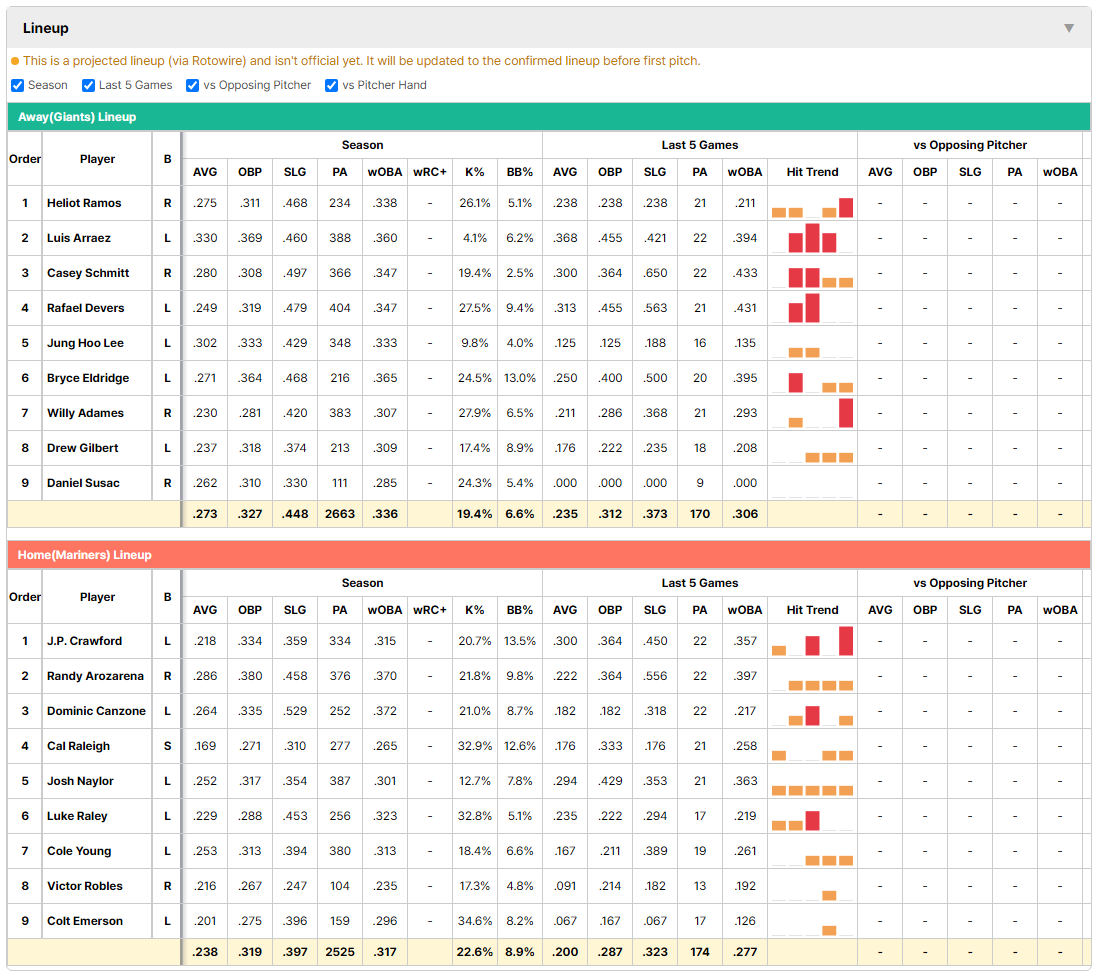Click the orange projected lineup notice dot

coord(15,61)
